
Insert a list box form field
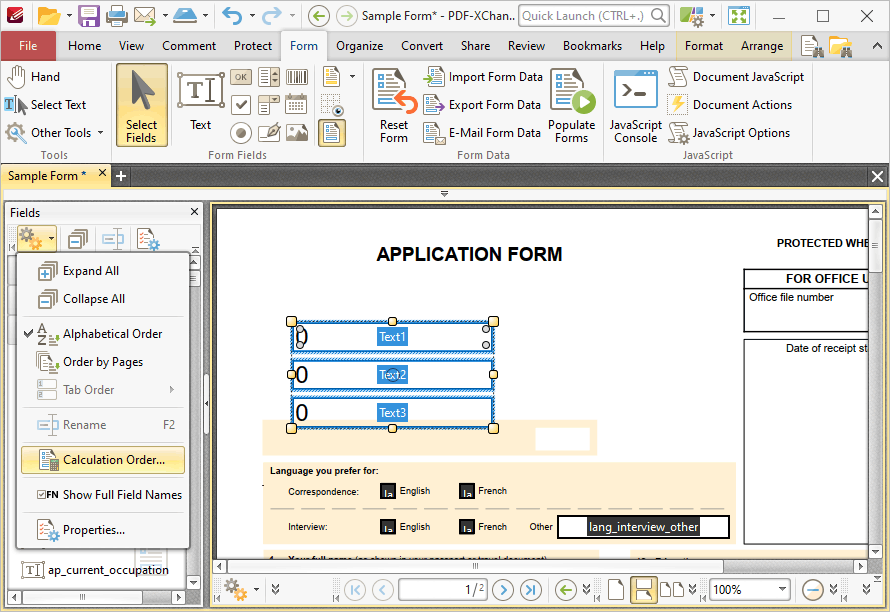click(x=268, y=77)
